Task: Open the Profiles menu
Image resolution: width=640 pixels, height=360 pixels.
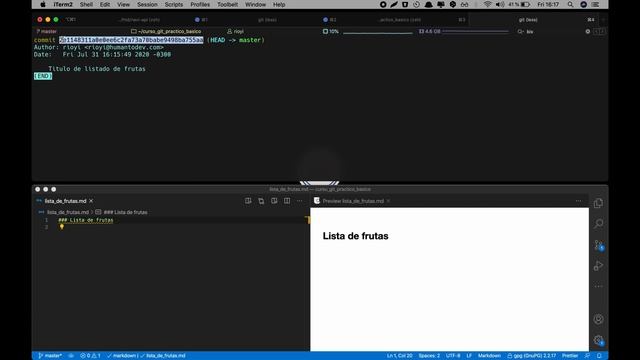Action: coord(200,4)
